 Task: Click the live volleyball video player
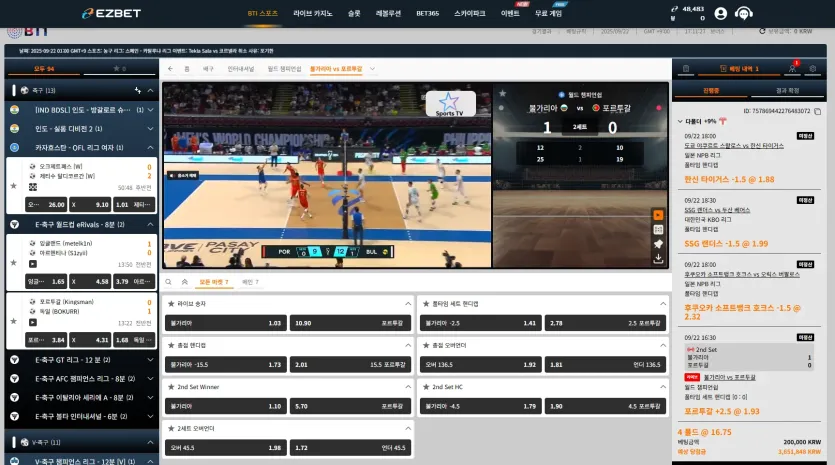click(327, 175)
